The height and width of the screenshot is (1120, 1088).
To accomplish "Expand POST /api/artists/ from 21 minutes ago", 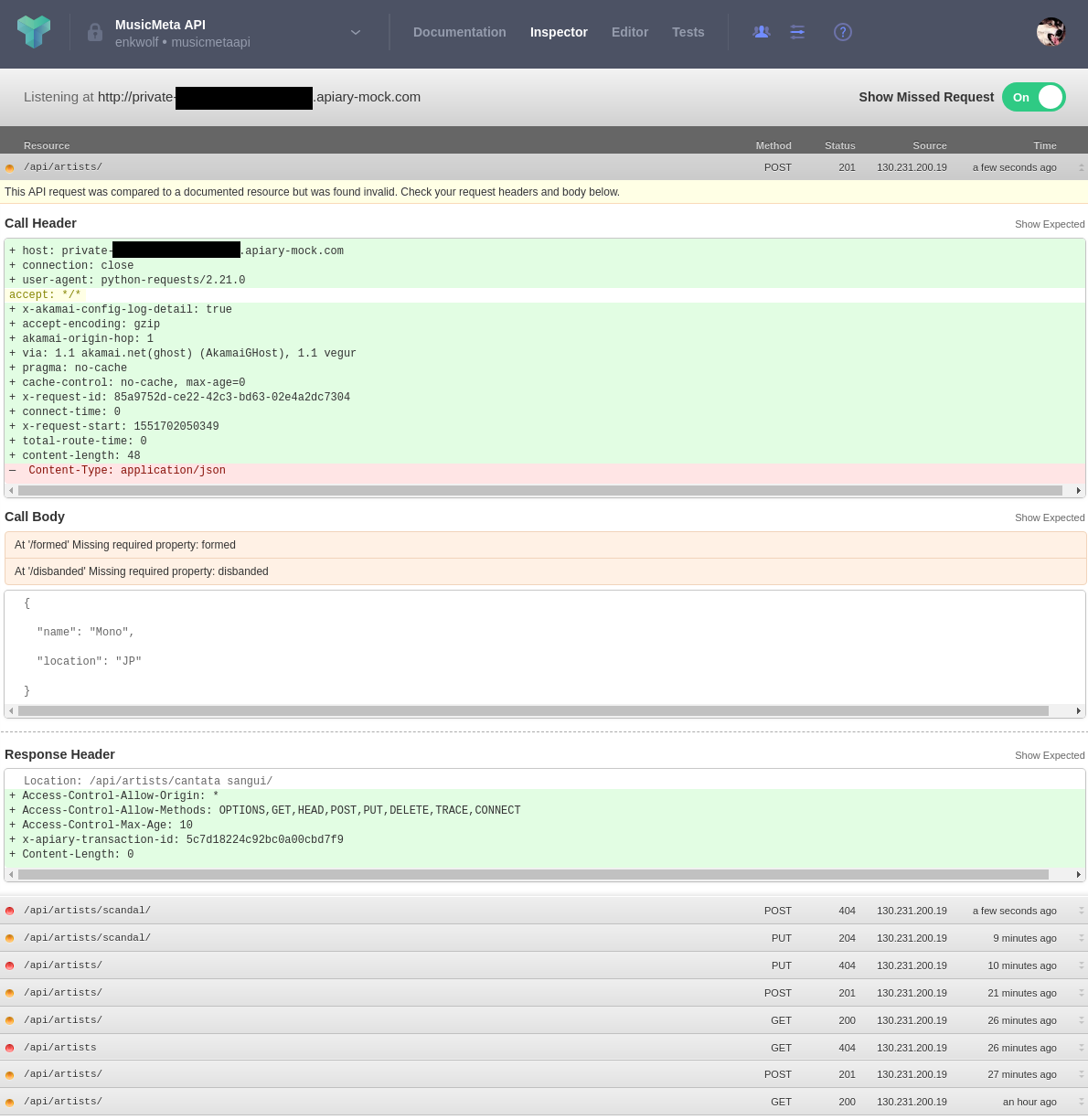I will (x=544, y=993).
